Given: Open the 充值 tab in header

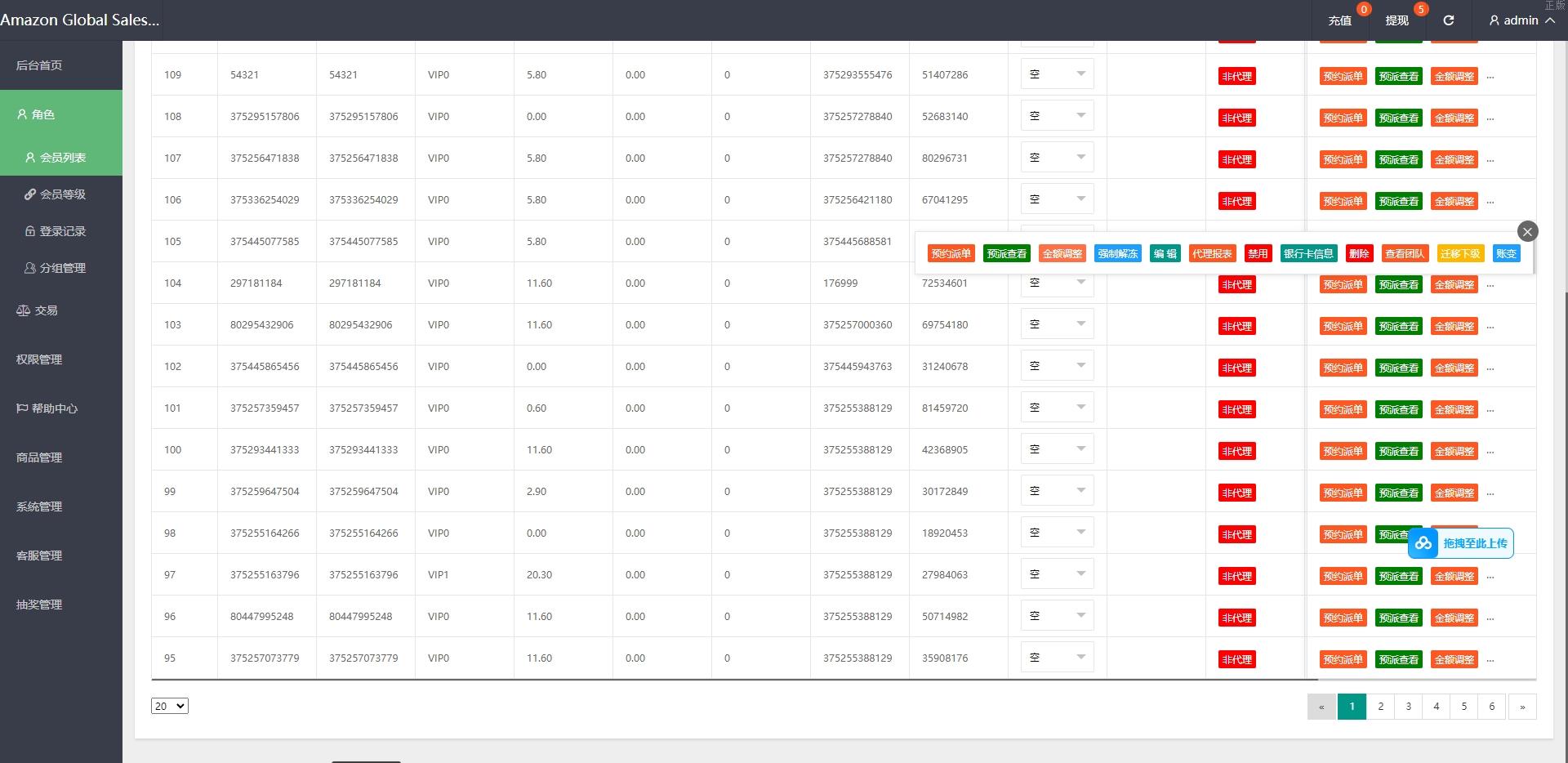Looking at the screenshot, I should click(1339, 20).
